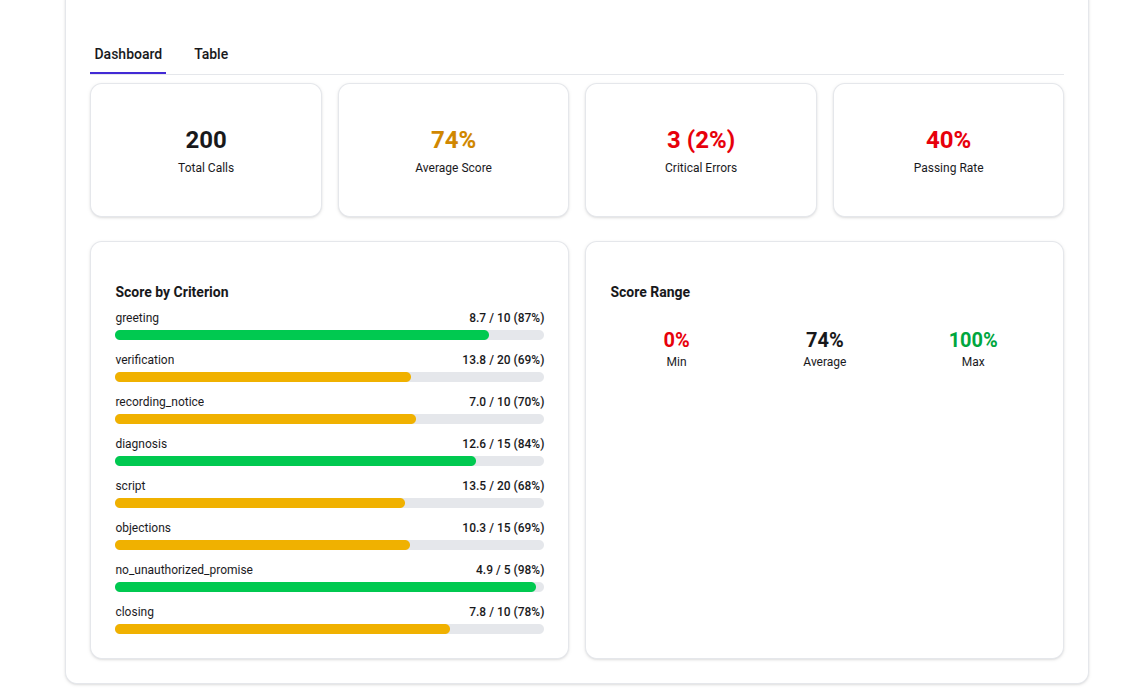Image resolution: width=1130 pixels, height=700 pixels.
Task: Open the Total Calls card
Action: tap(206, 150)
